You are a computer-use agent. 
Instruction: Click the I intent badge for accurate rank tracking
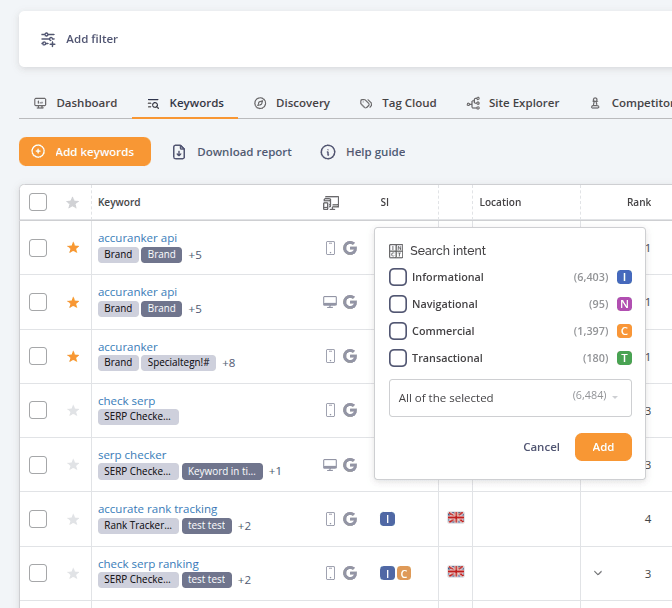point(387,519)
